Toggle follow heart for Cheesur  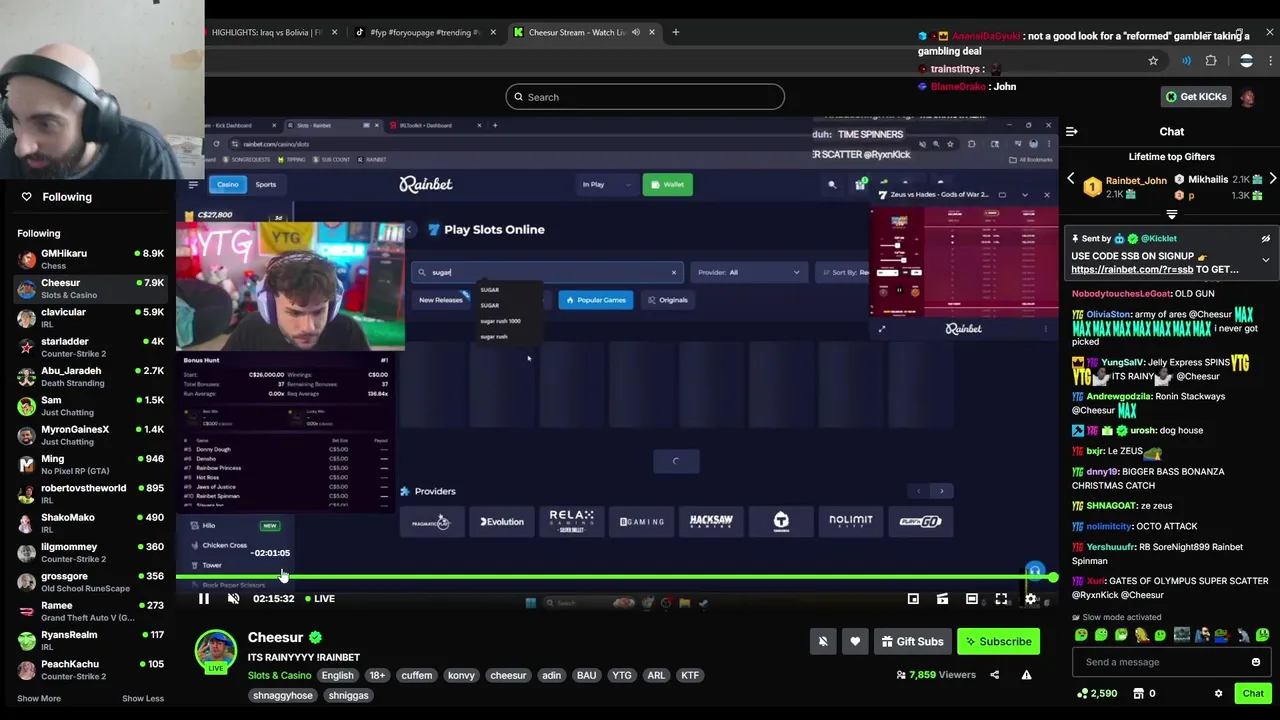pyautogui.click(x=854, y=641)
